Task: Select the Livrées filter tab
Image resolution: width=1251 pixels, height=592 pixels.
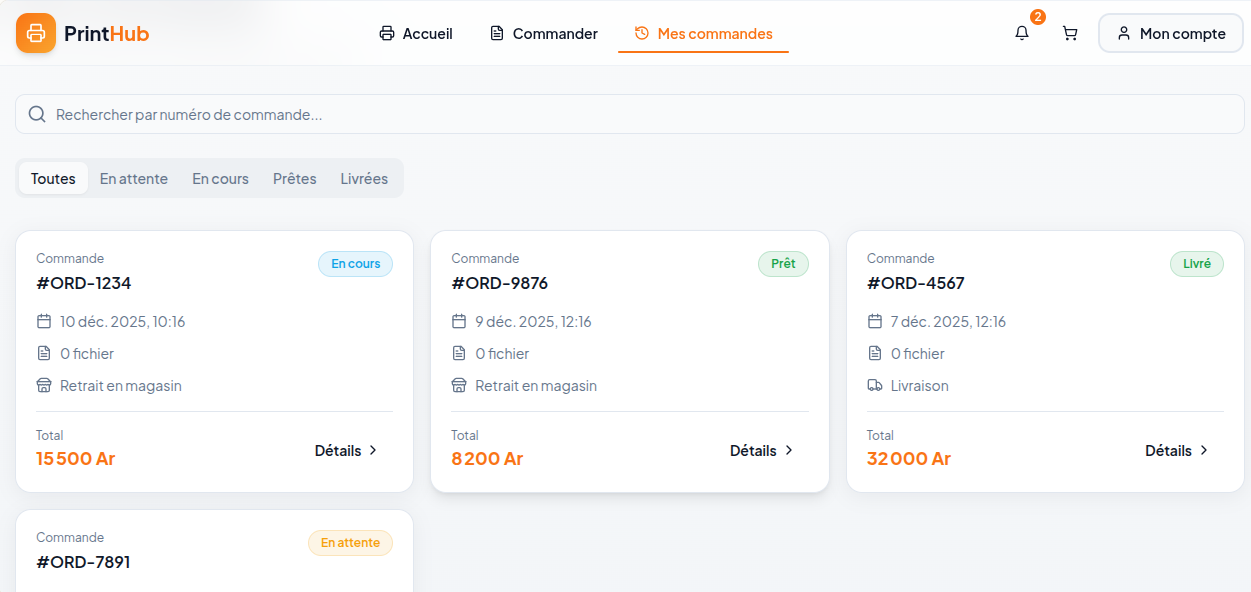Action: click(x=364, y=179)
